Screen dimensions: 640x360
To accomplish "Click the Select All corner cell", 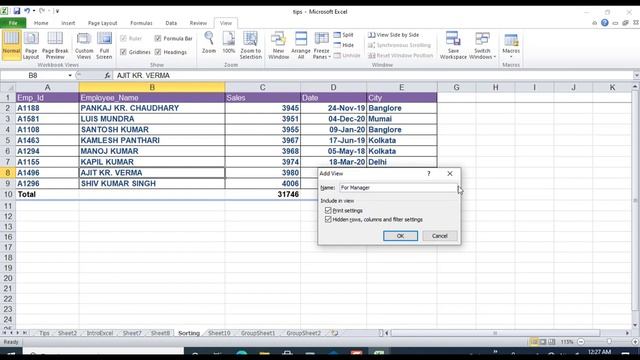I will click(x=8, y=87).
